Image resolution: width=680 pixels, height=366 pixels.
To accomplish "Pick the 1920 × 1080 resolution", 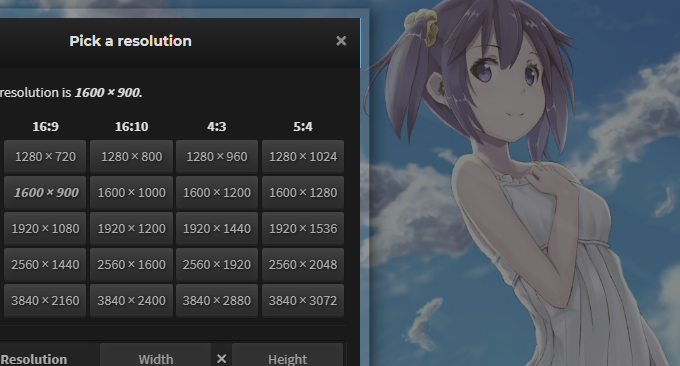I will point(45,229).
